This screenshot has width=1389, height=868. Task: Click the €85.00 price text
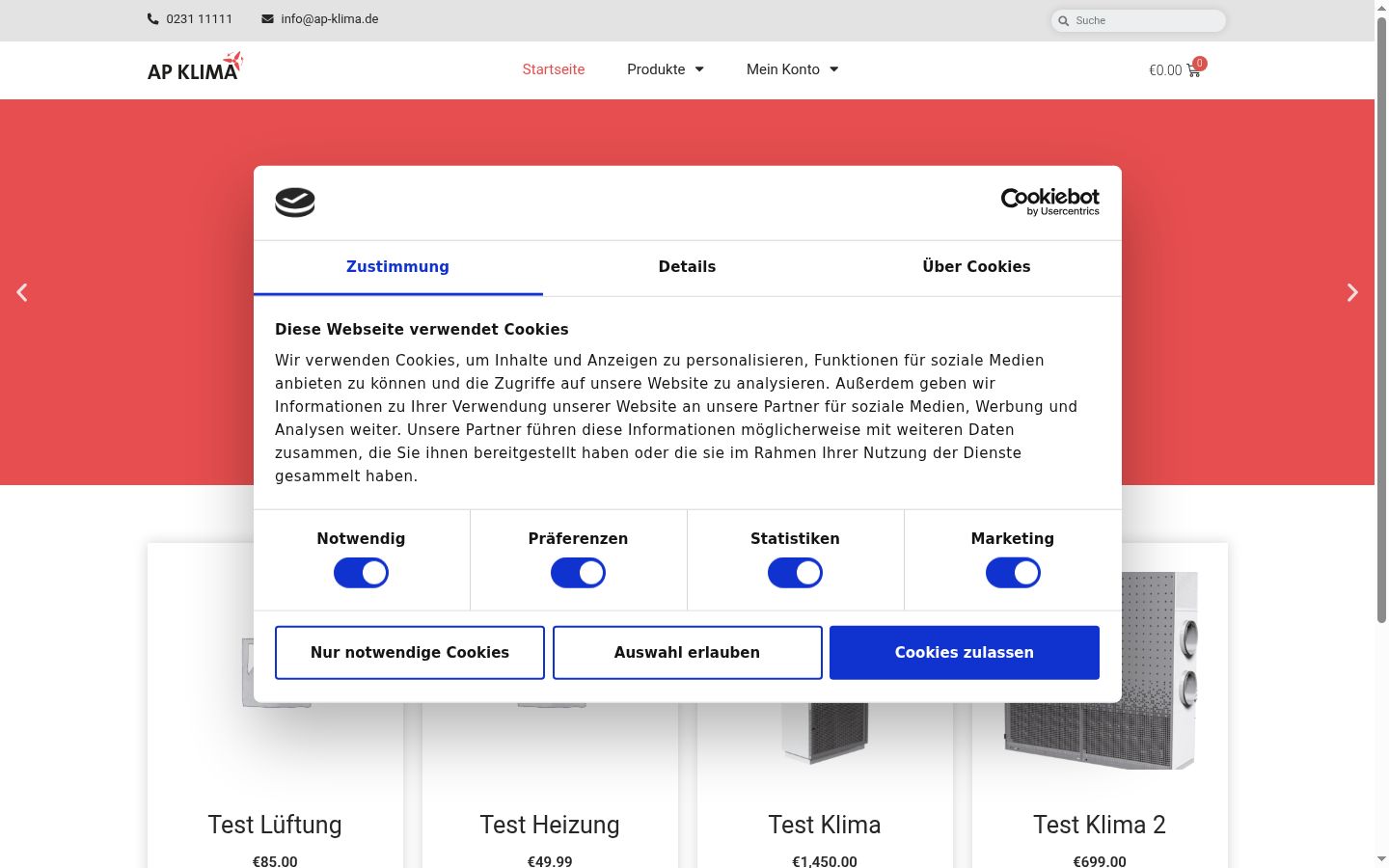point(275,861)
